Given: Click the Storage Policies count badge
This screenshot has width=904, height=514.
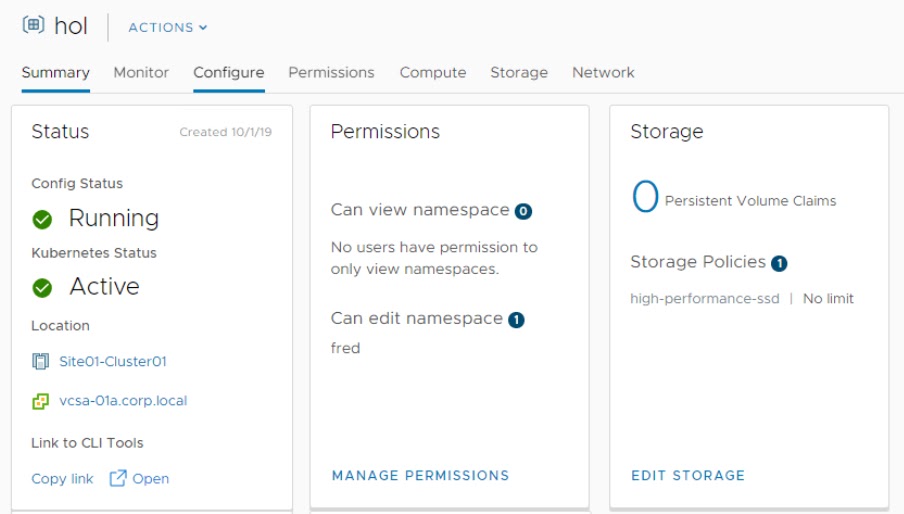Looking at the screenshot, I should click(779, 264).
